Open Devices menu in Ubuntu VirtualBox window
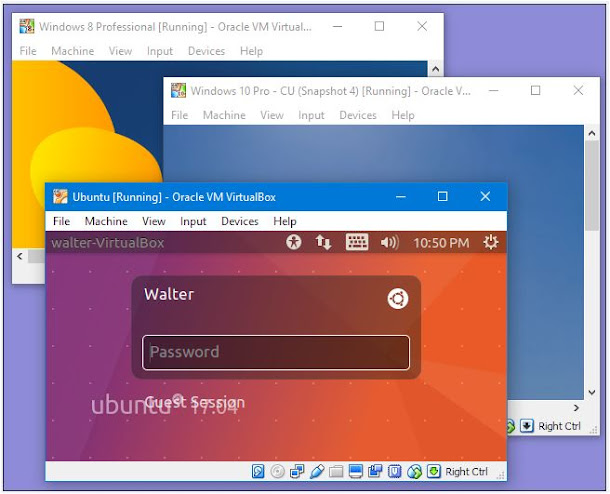The width and height of the screenshot is (610, 494). click(x=240, y=221)
